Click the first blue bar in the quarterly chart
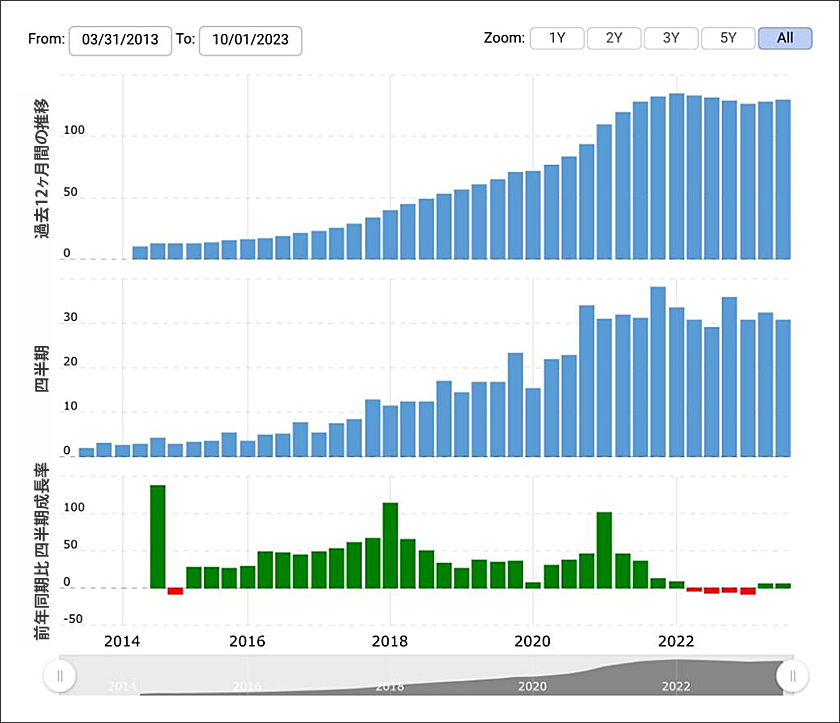Viewport: 840px width, 723px height. (86, 452)
